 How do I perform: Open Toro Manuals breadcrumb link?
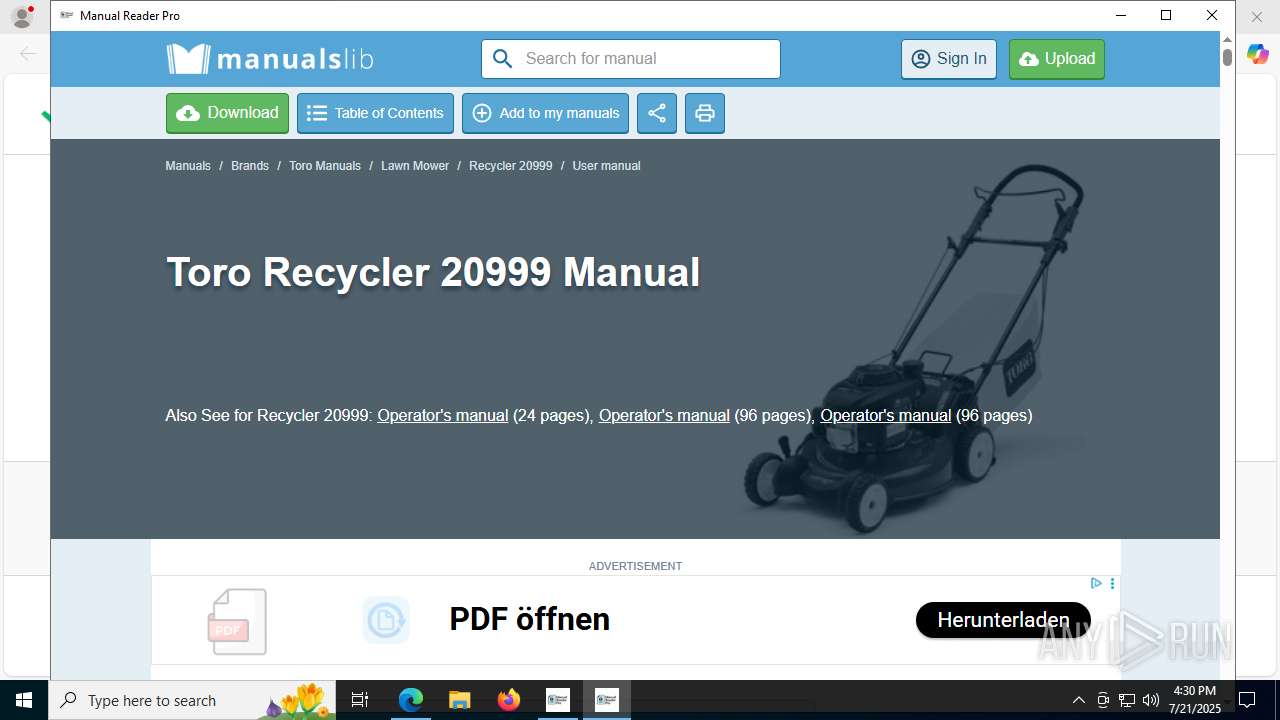tap(325, 166)
